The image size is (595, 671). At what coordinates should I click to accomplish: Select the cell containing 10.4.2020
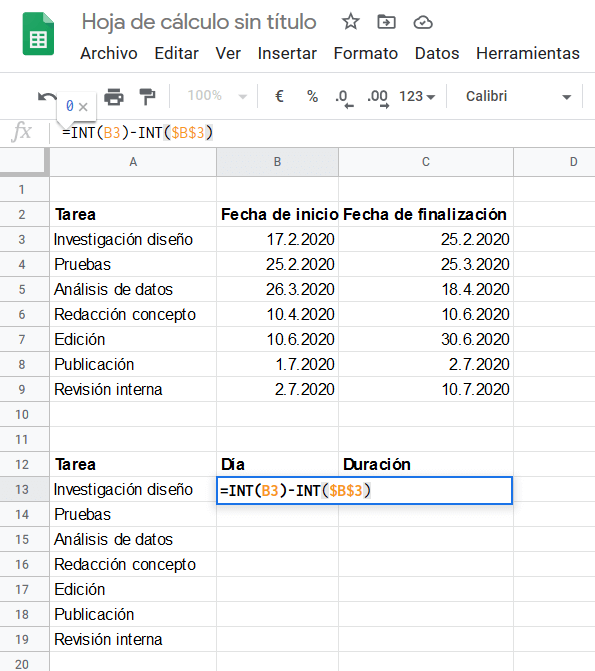pos(277,315)
